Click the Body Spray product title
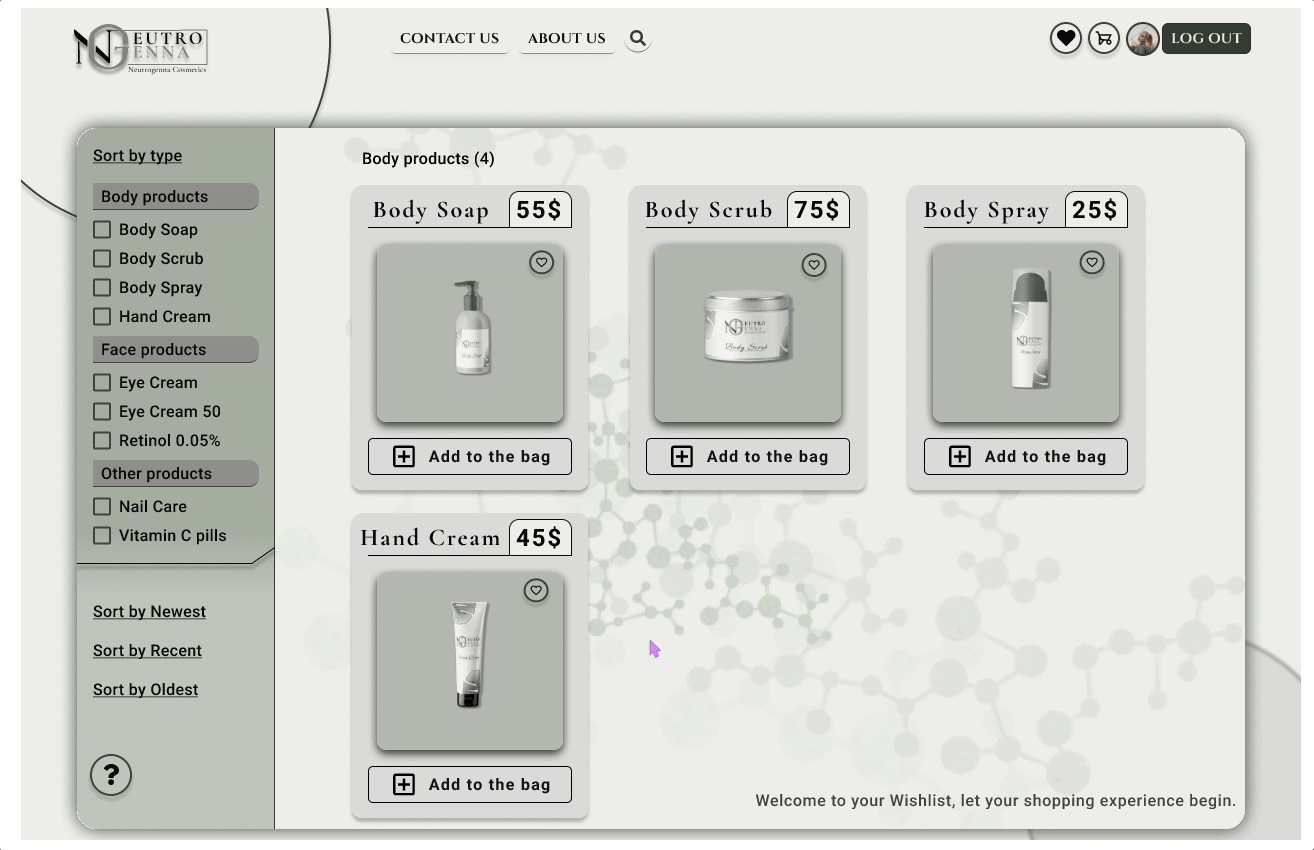1314x850 pixels. pyautogui.click(x=987, y=210)
